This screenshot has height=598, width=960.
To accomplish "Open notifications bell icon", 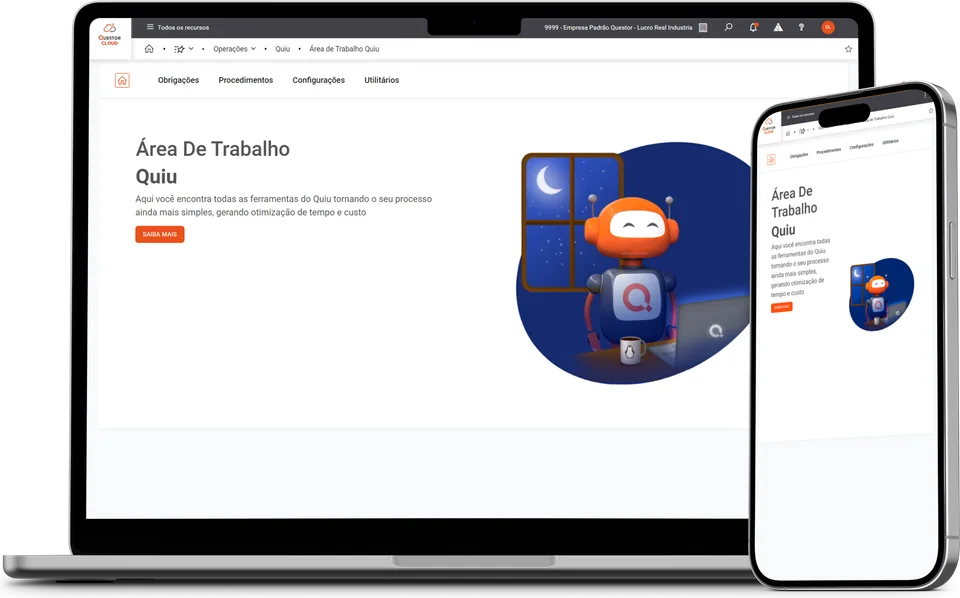I will pos(754,27).
